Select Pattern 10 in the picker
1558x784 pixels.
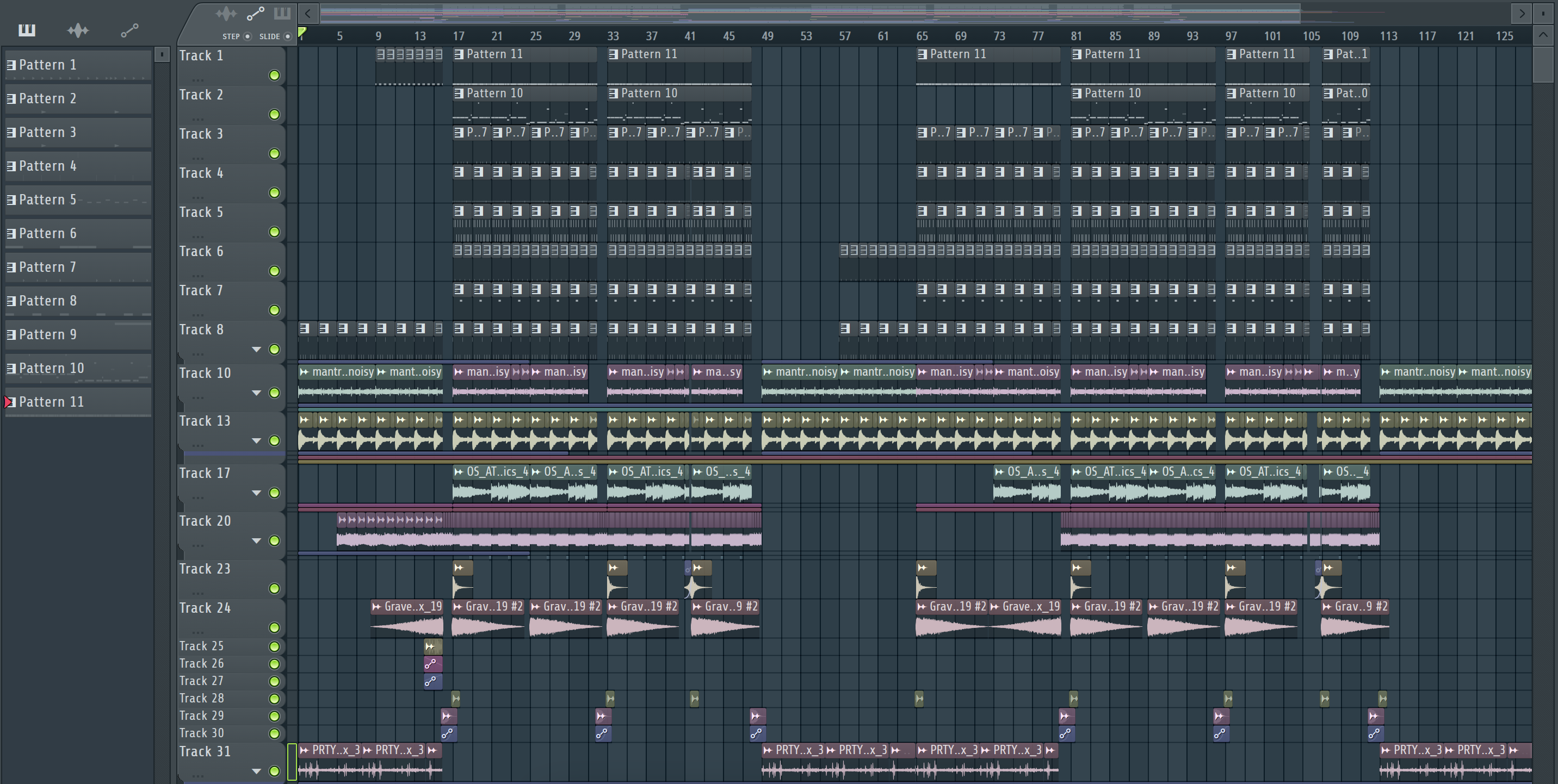79,368
